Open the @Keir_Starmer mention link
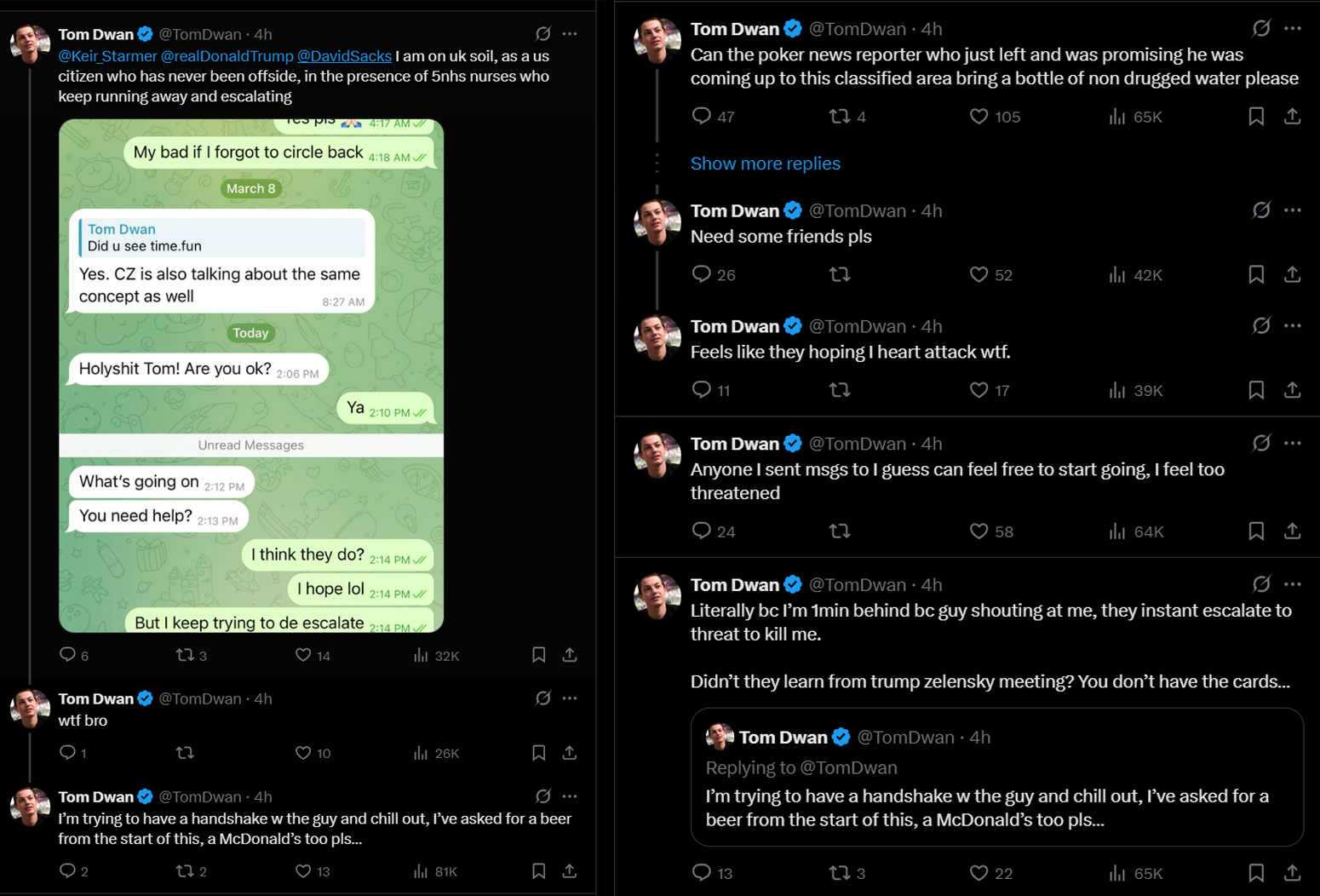The height and width of the screenshot is (896, 1320). coord(107,56)
